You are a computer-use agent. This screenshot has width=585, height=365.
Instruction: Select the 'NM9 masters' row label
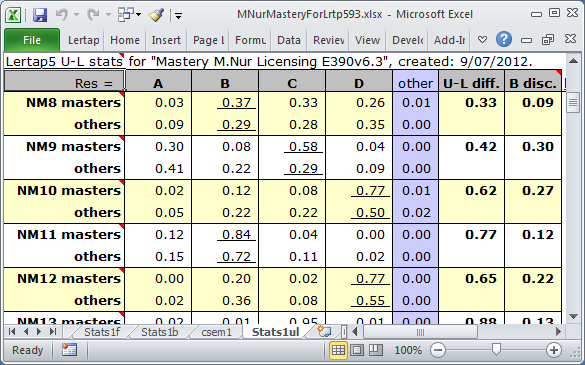pyautogui.click(x=64, y=147)
